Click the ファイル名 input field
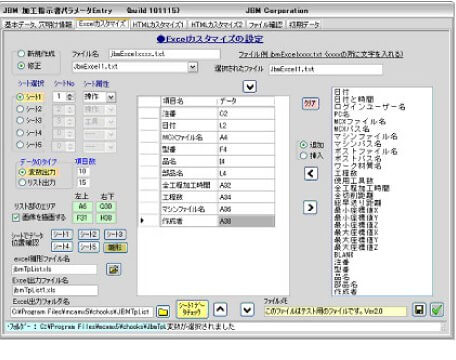The image size is (456, 360). click(x=165, y=54)
